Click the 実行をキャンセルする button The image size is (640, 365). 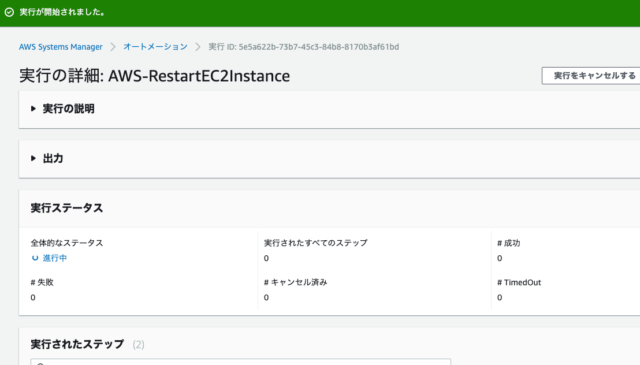[x=591, y=76]
